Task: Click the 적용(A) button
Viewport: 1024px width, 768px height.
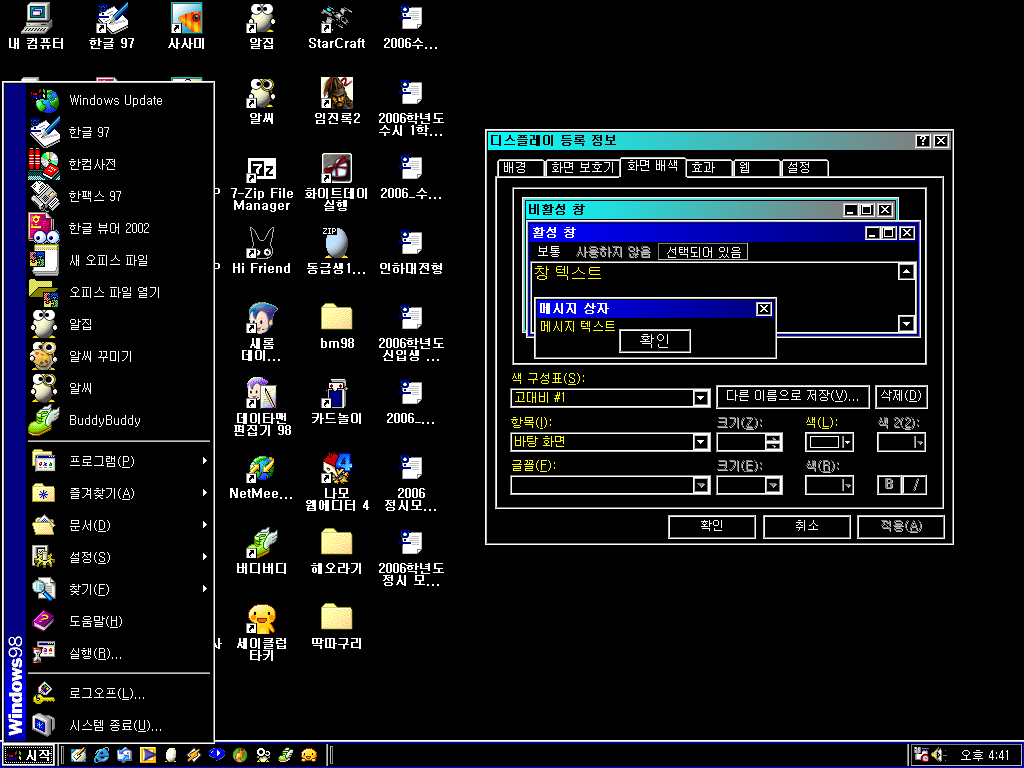Action: coord(901,526)
